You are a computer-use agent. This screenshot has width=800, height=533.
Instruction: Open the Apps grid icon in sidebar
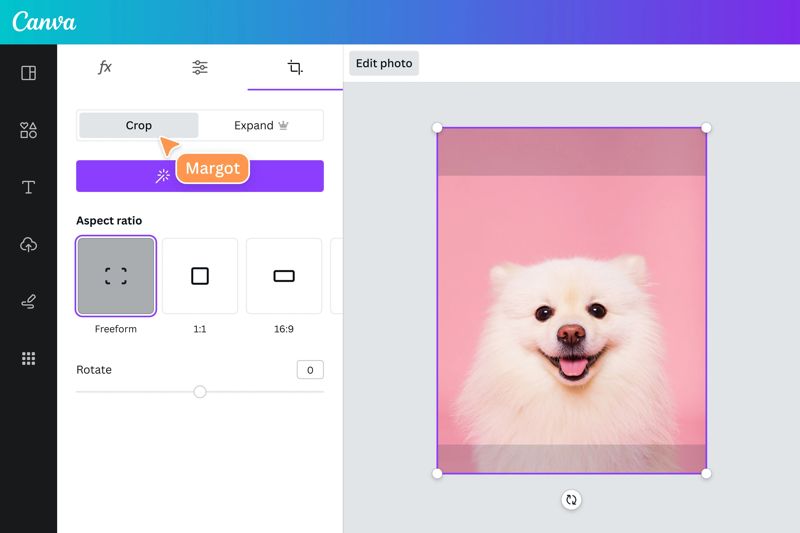pyautogui.click(x=28, y=359)
